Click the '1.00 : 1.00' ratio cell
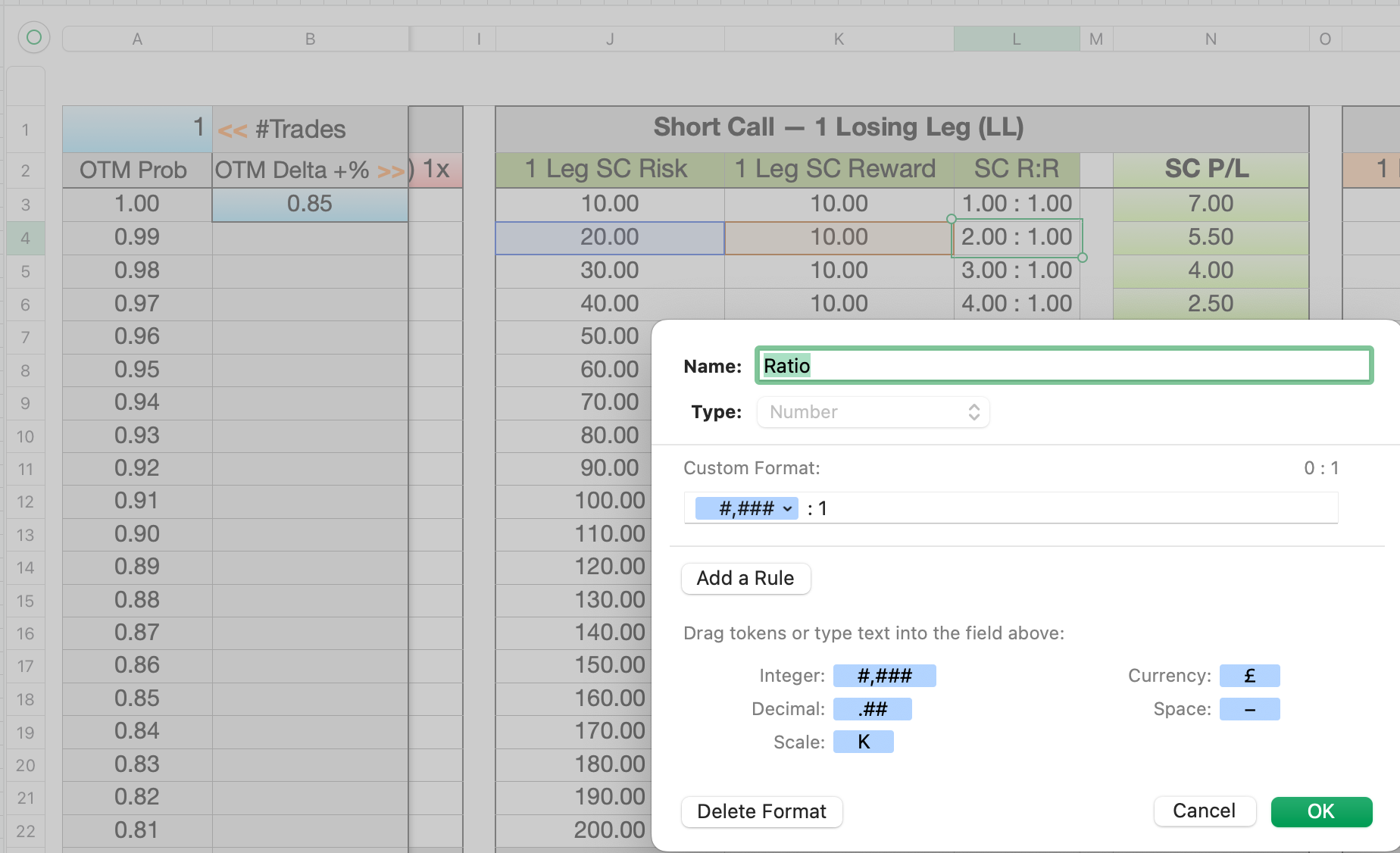The image size is (1400, 853). 1017,205
